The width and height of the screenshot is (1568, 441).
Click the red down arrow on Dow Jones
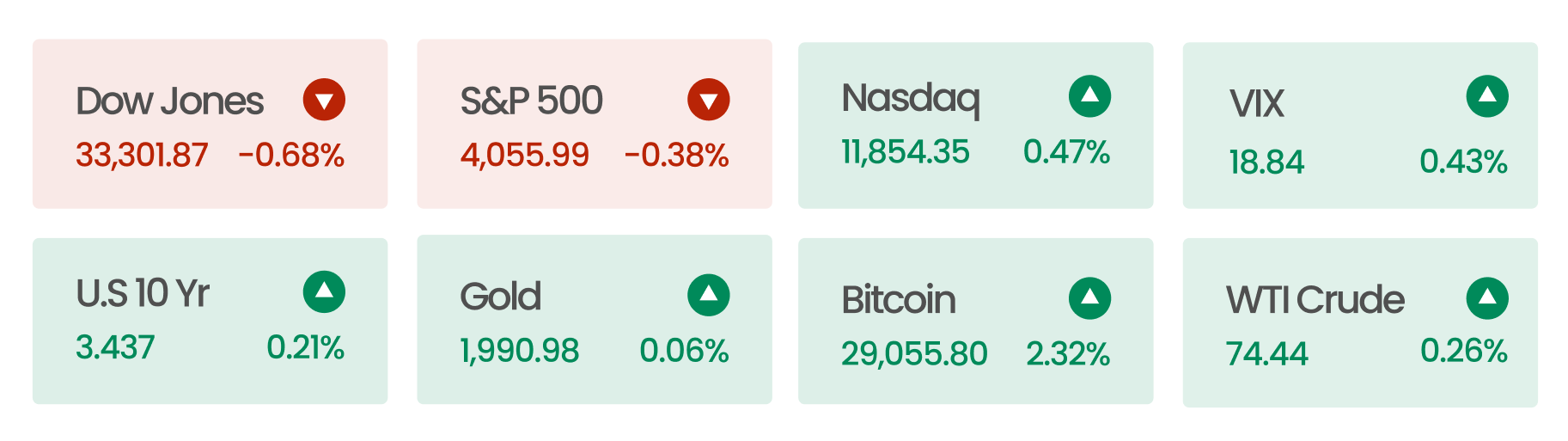pyautogui.click(x=324, y=100)
